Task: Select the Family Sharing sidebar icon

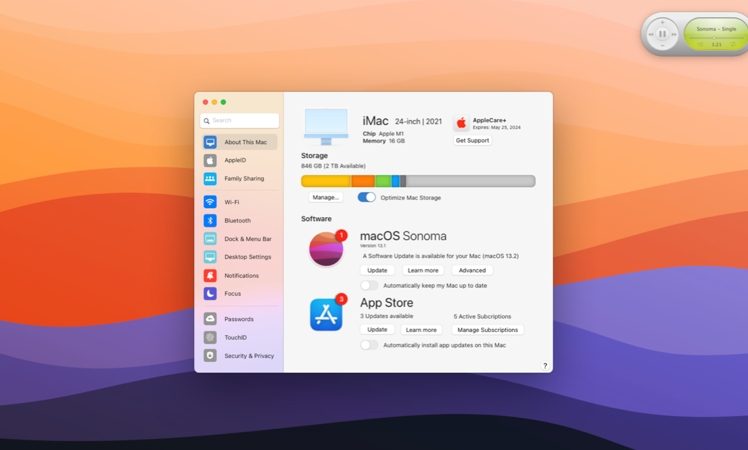Action: tap(210, 179)
